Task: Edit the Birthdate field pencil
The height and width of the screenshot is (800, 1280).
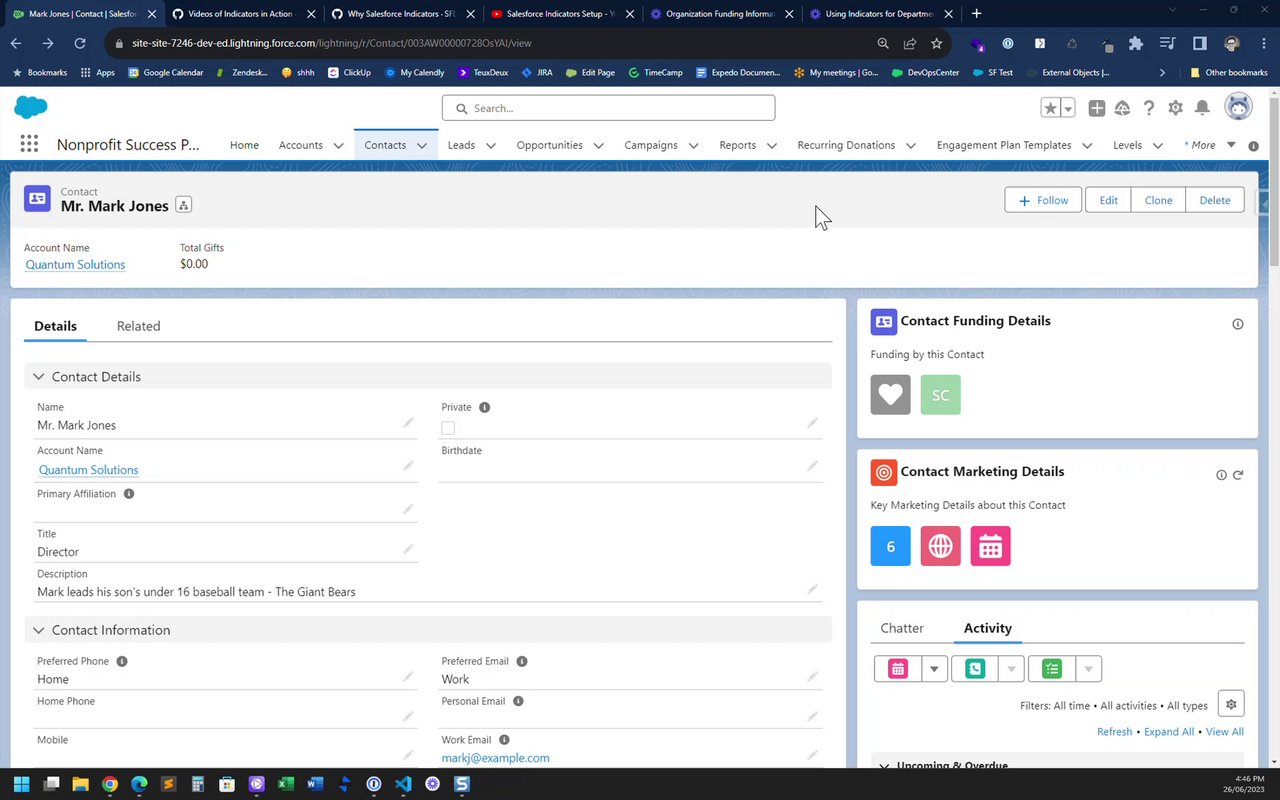Action: pyautogui.click(x=812, y=466)
